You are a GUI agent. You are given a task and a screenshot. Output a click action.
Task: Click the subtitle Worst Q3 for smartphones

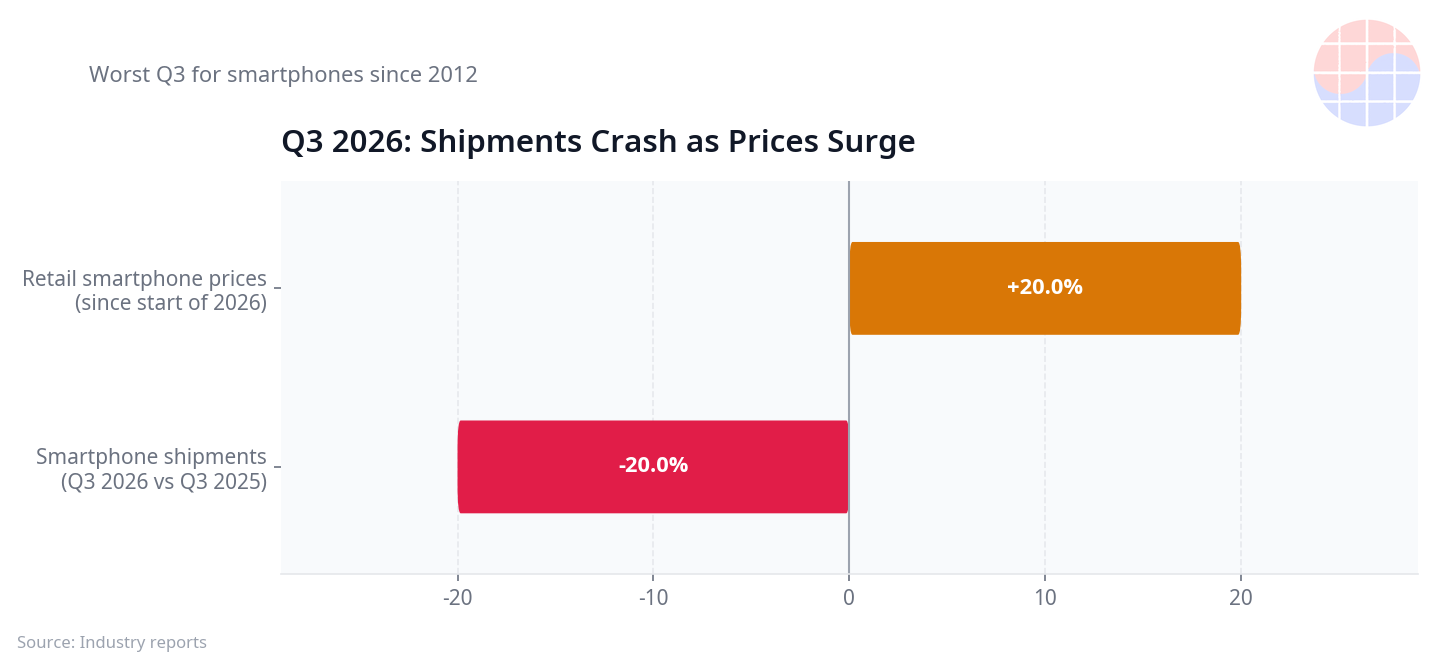point(283,74)
